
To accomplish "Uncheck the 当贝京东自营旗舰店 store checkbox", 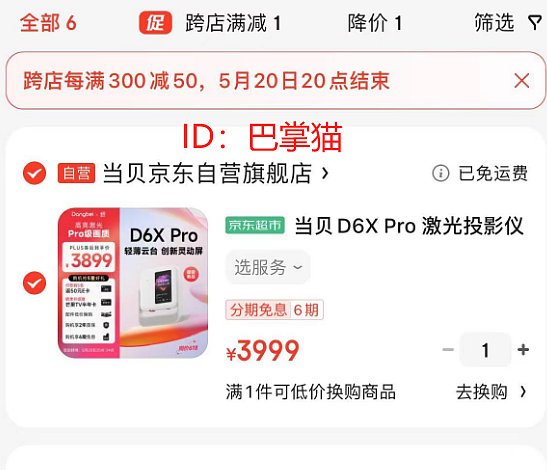I will [x=35, y=173].
